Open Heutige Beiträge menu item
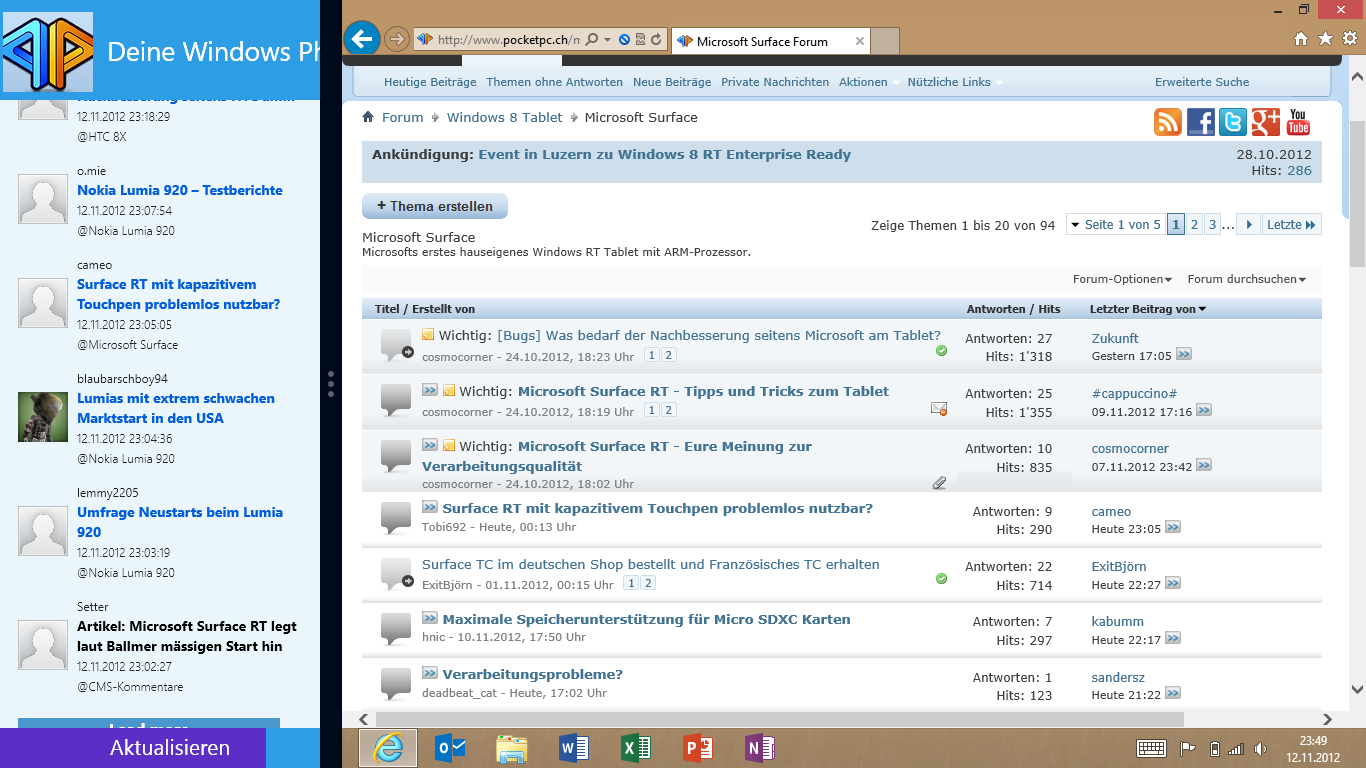1366x768 pixels. (x=430, y=82)
